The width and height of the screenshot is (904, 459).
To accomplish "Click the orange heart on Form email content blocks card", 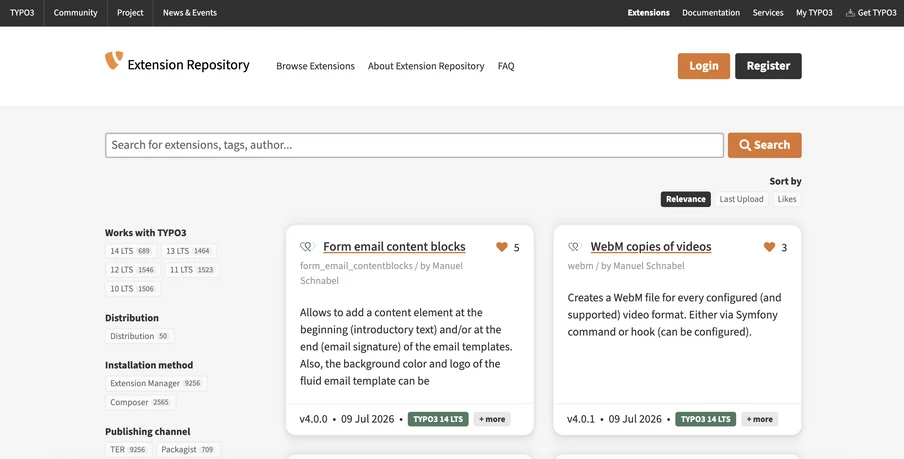I will [x=502, y=247].
